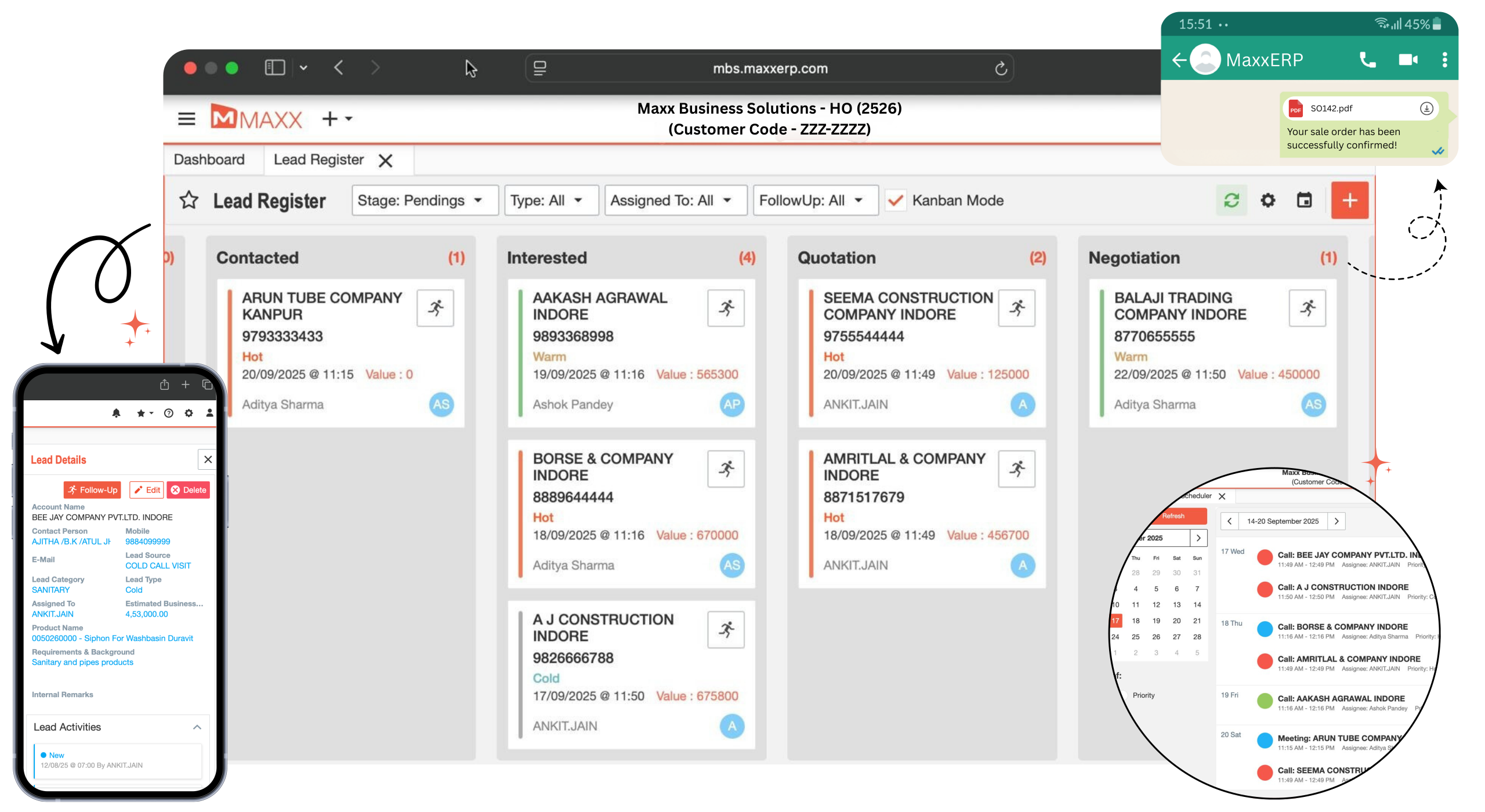This screenshot has height=812, width=1485.
Task: Click the green refresh icon in Lead Register
Action: 1231,200
